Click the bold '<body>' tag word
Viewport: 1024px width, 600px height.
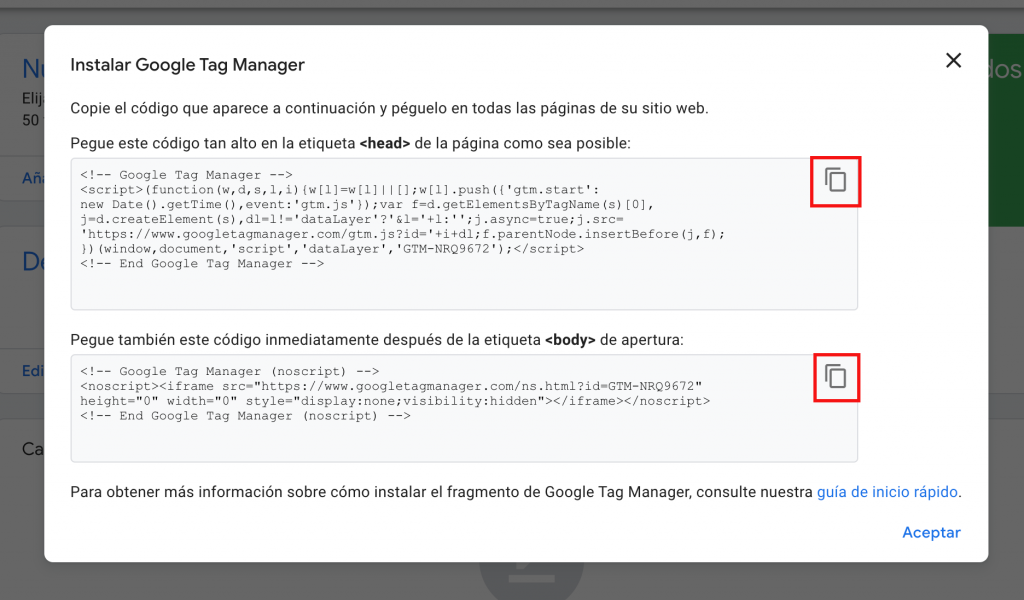(569, 340)
